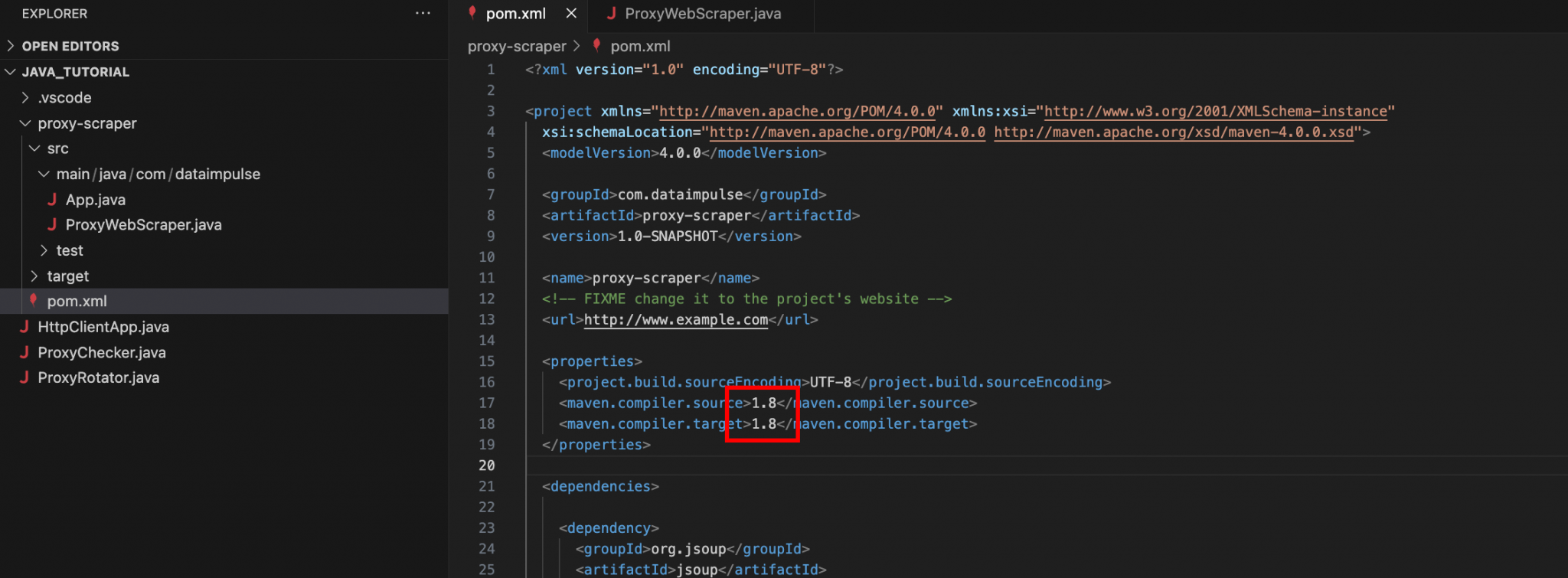Click the Maven icon in the breadcrumb
The height and width of the screenshot is (578, 1568).
[596, 45]
